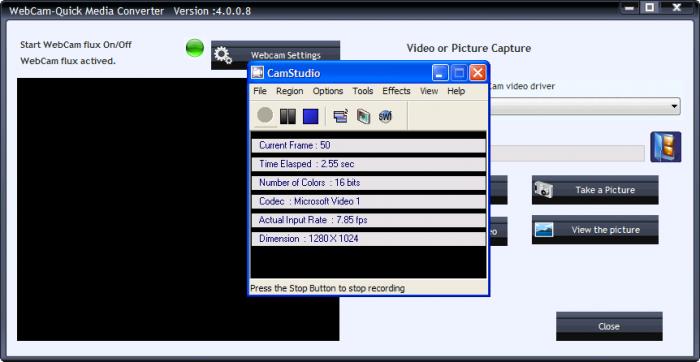Click the output path input field

click(x=567, y=153)
